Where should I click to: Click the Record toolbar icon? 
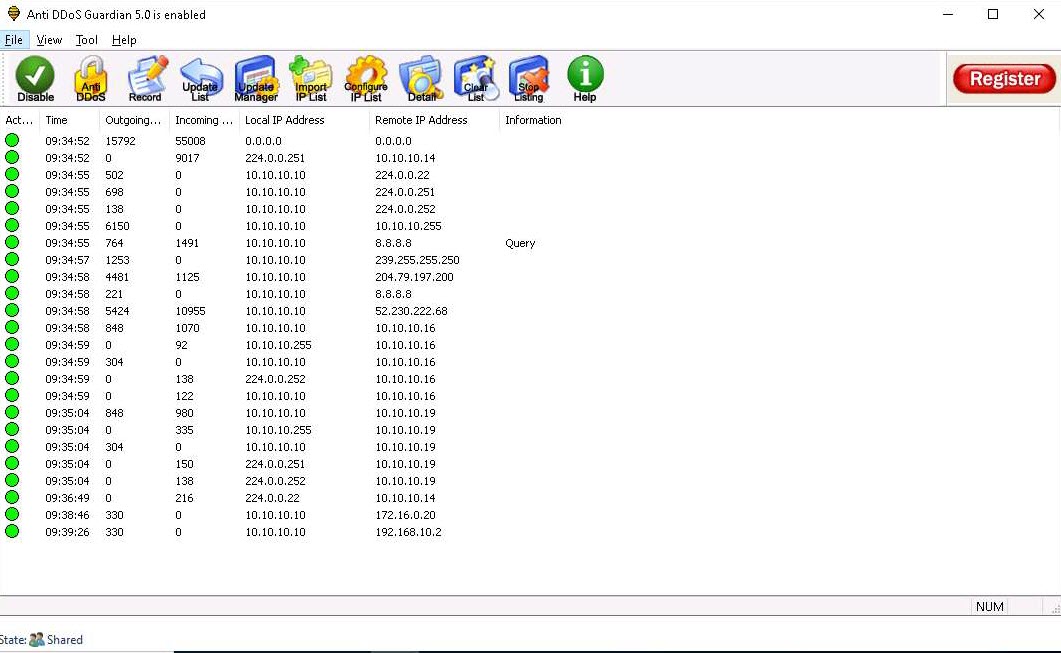click(x=145, y=78)
